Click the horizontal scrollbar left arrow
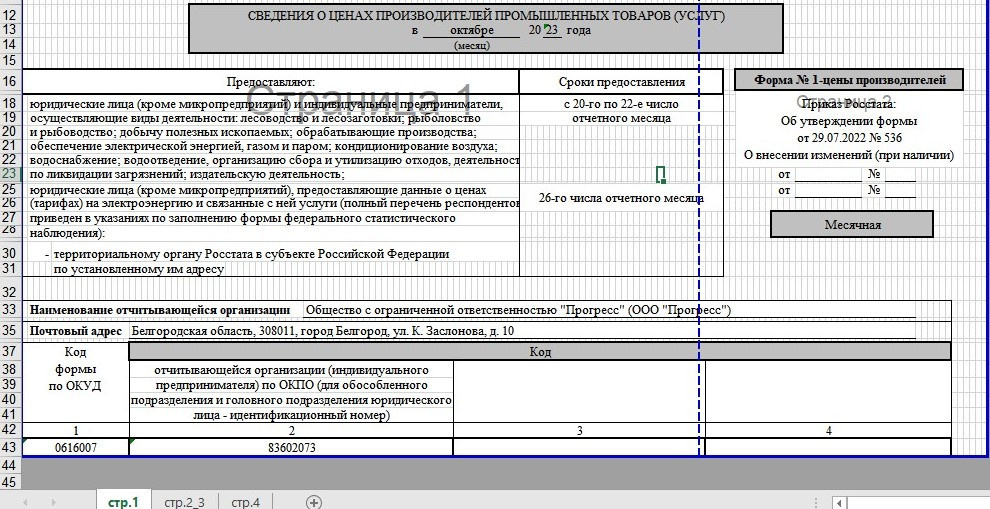The width and height of the screenshot is (990, 509). click(839, 503)
